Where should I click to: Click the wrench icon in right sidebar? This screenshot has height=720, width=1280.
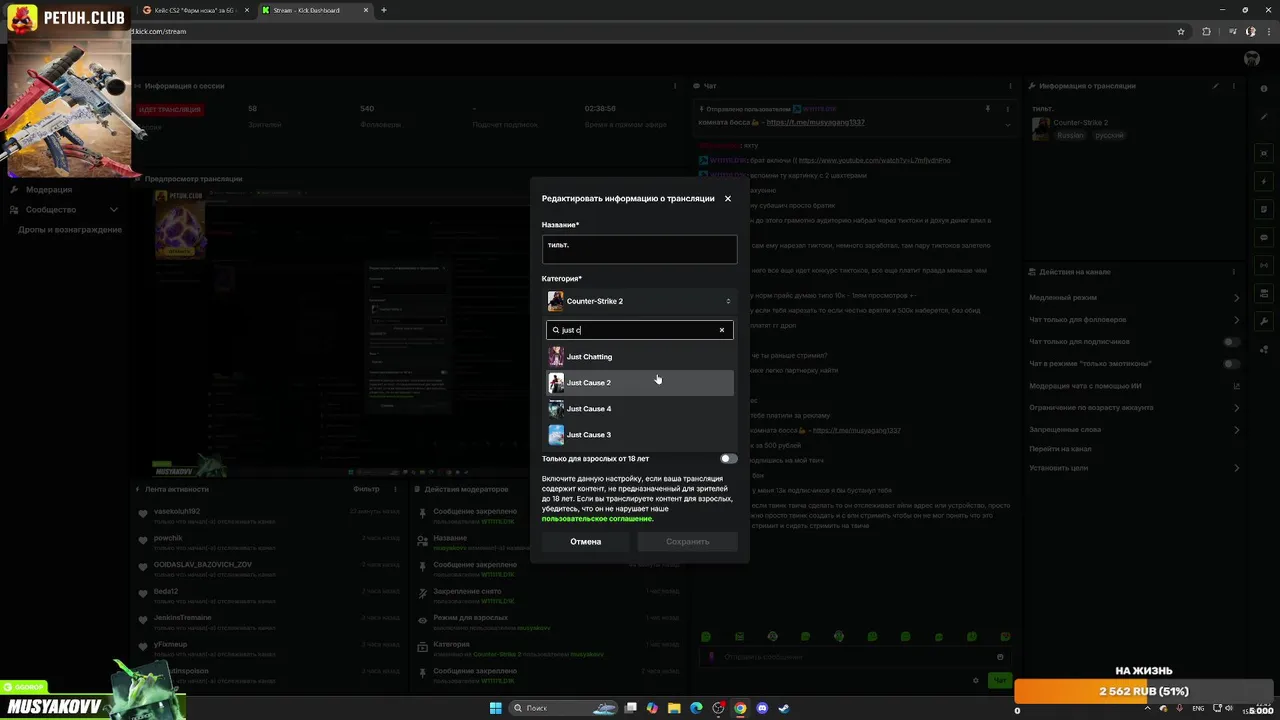coord(1265,322)
